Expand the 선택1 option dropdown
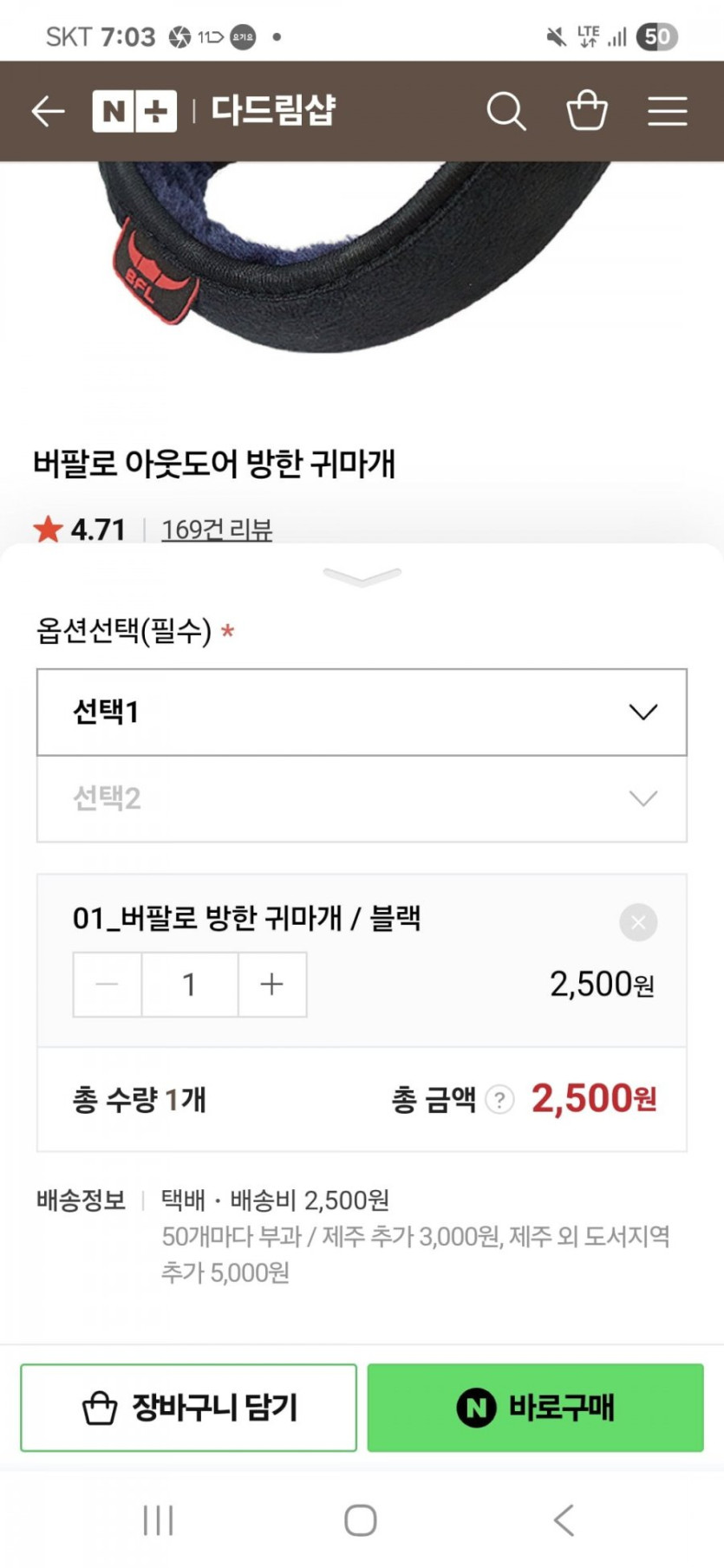Image resolution: width=724 pixels, height=1568 pixels. [362, 712]
